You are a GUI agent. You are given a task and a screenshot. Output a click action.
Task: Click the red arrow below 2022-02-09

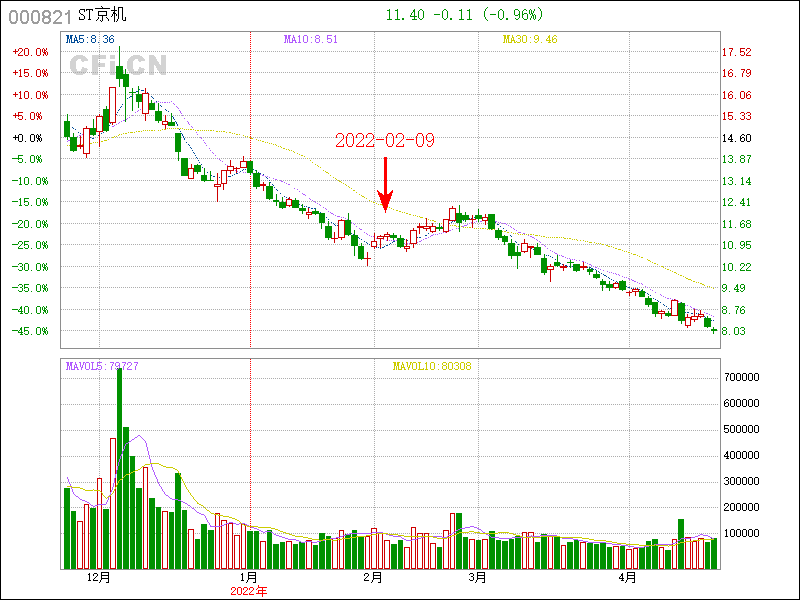[x=385, y=183]
